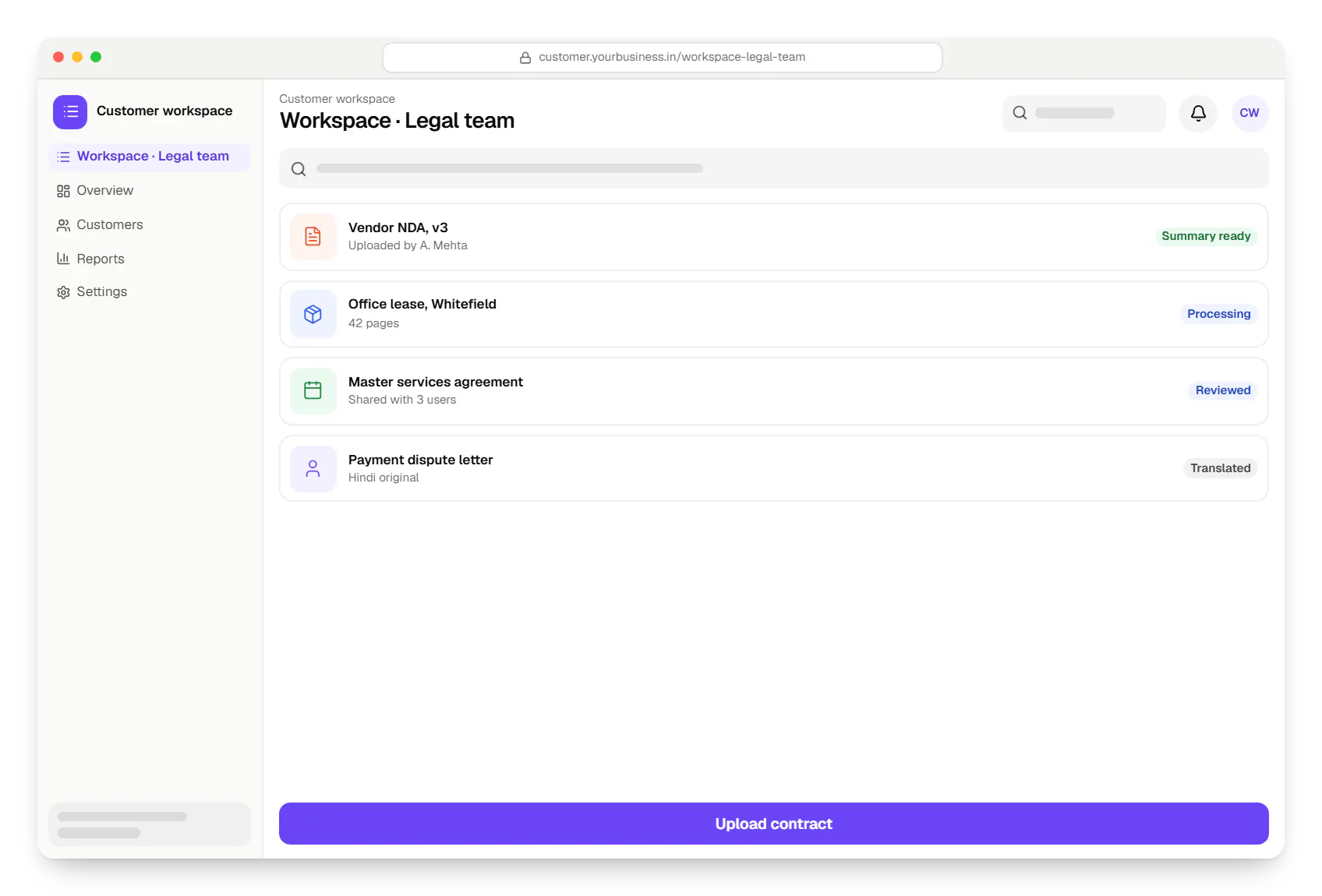1322x896 pixels.
Task: Click the '42 pages' text
Action: pyautogui.click(x=373, y=323)
